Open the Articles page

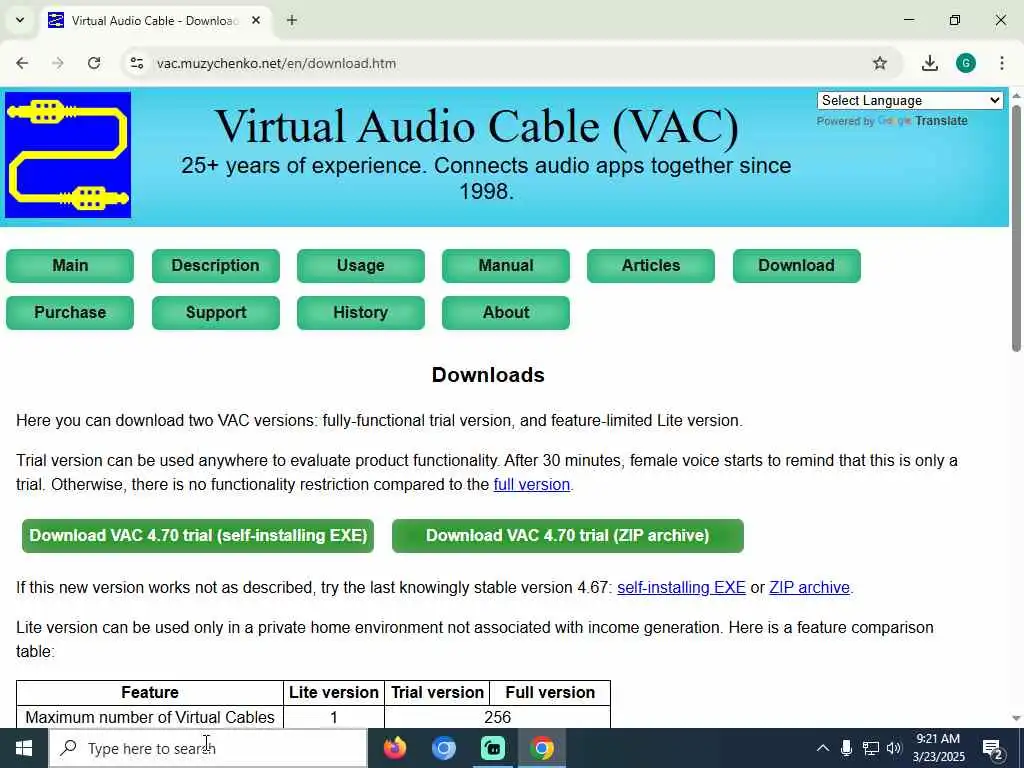tap(651, 266)
